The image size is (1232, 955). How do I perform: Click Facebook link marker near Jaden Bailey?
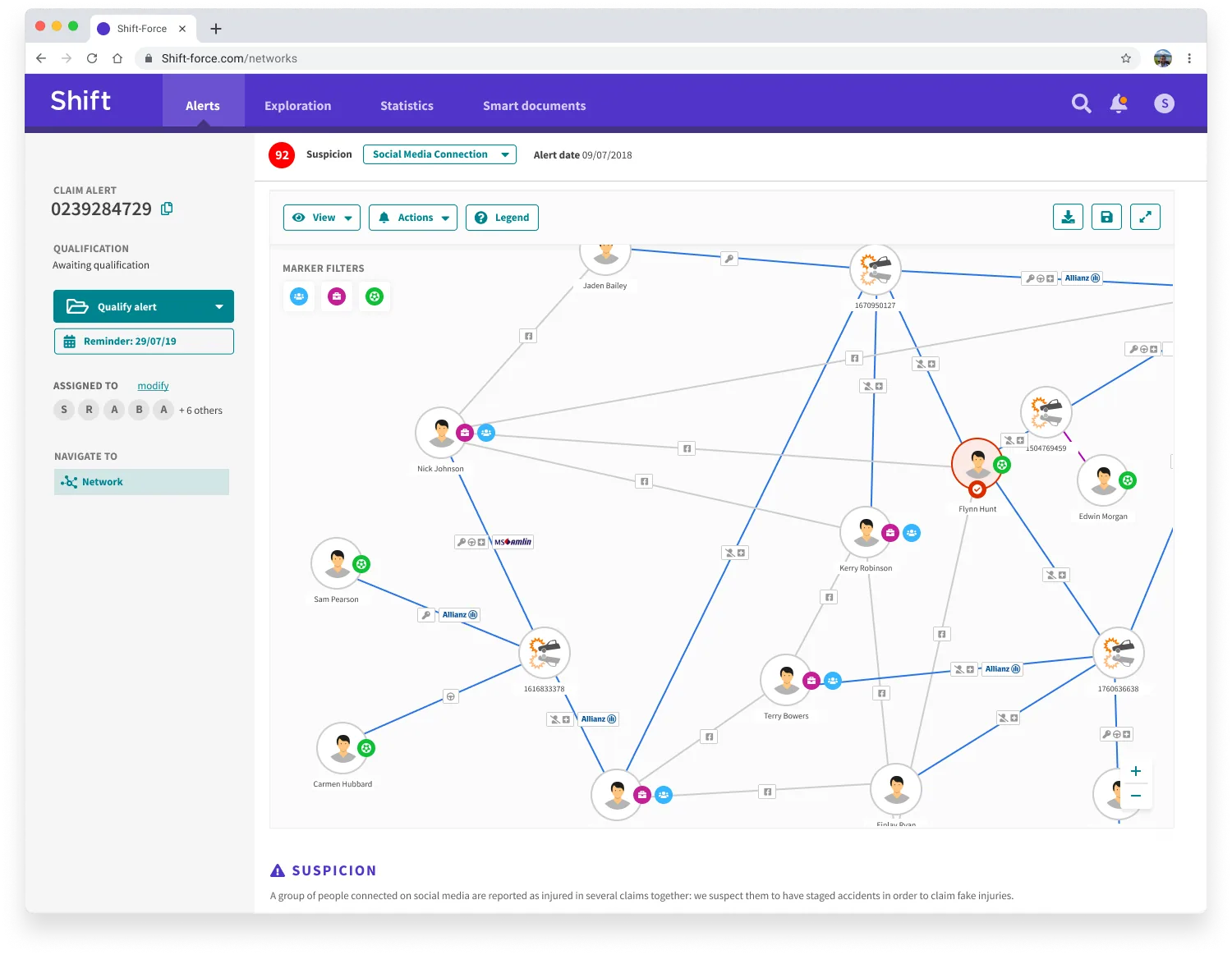click(x=528, y=336)
